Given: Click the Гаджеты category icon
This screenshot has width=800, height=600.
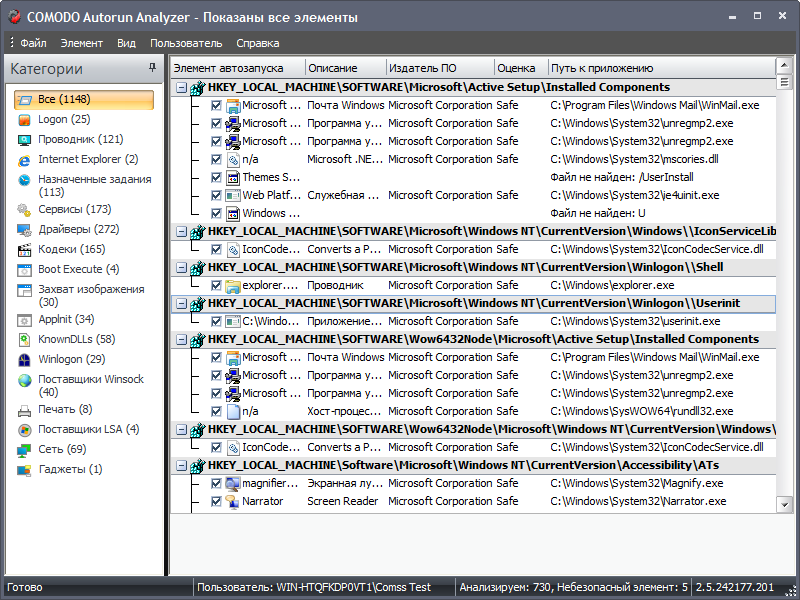Looking at the screenshot, I should (24, 470).
